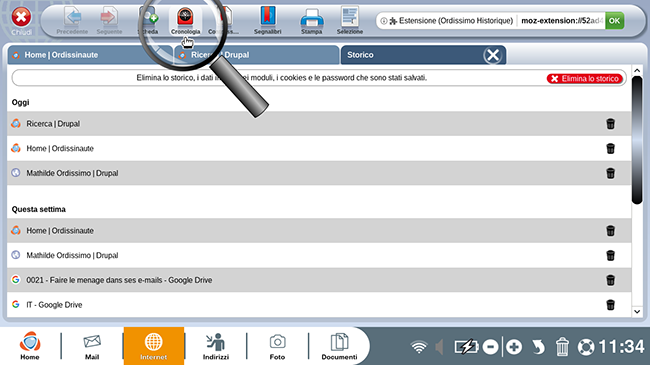Click the red Chiudi close icon
Image resolution: width=650 pixels, height=365 pixels.
(21, 17)
